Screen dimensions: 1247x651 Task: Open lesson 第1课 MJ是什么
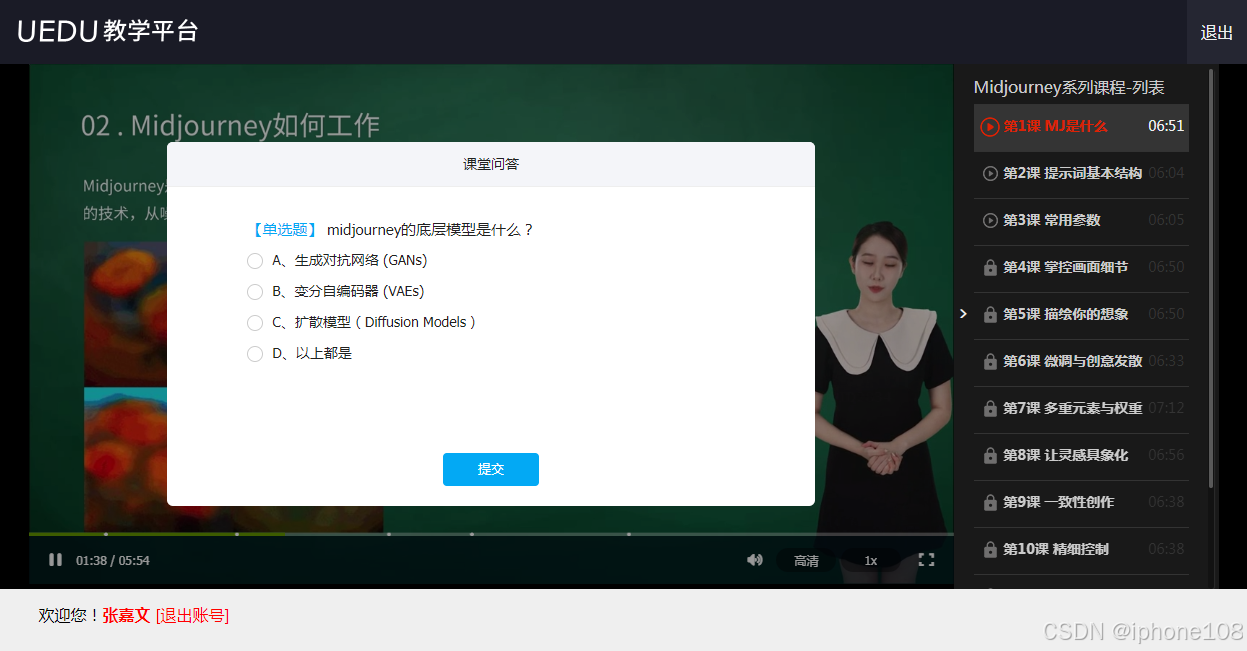point(1081,127)
